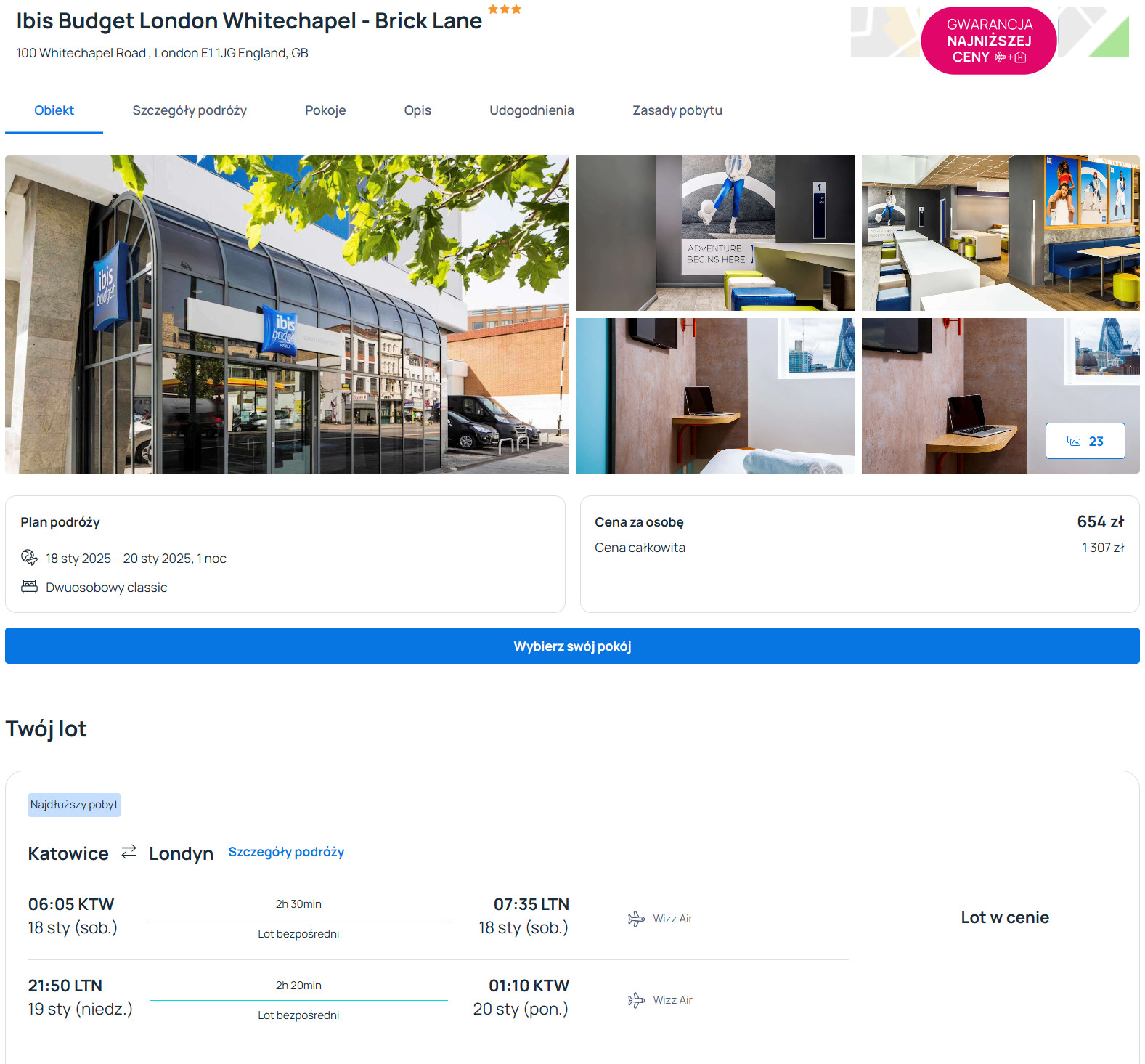The height and width of the screenshot is (1064, 1145).
Task: Click the round-trip arrows between Katowice and Londyn
Action: coord(129,852)
